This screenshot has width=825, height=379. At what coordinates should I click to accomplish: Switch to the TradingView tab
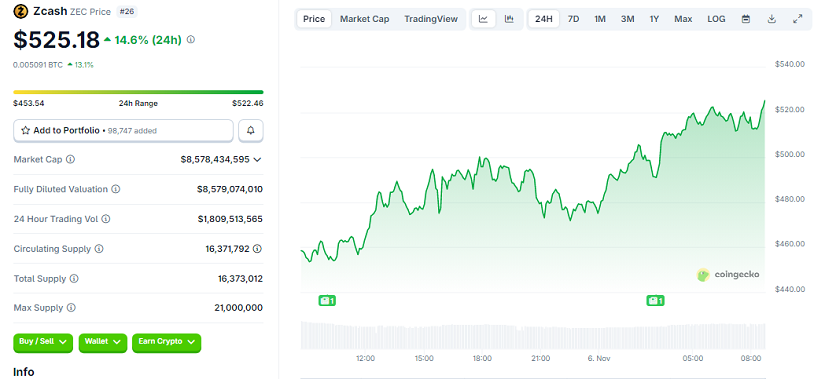431,19
